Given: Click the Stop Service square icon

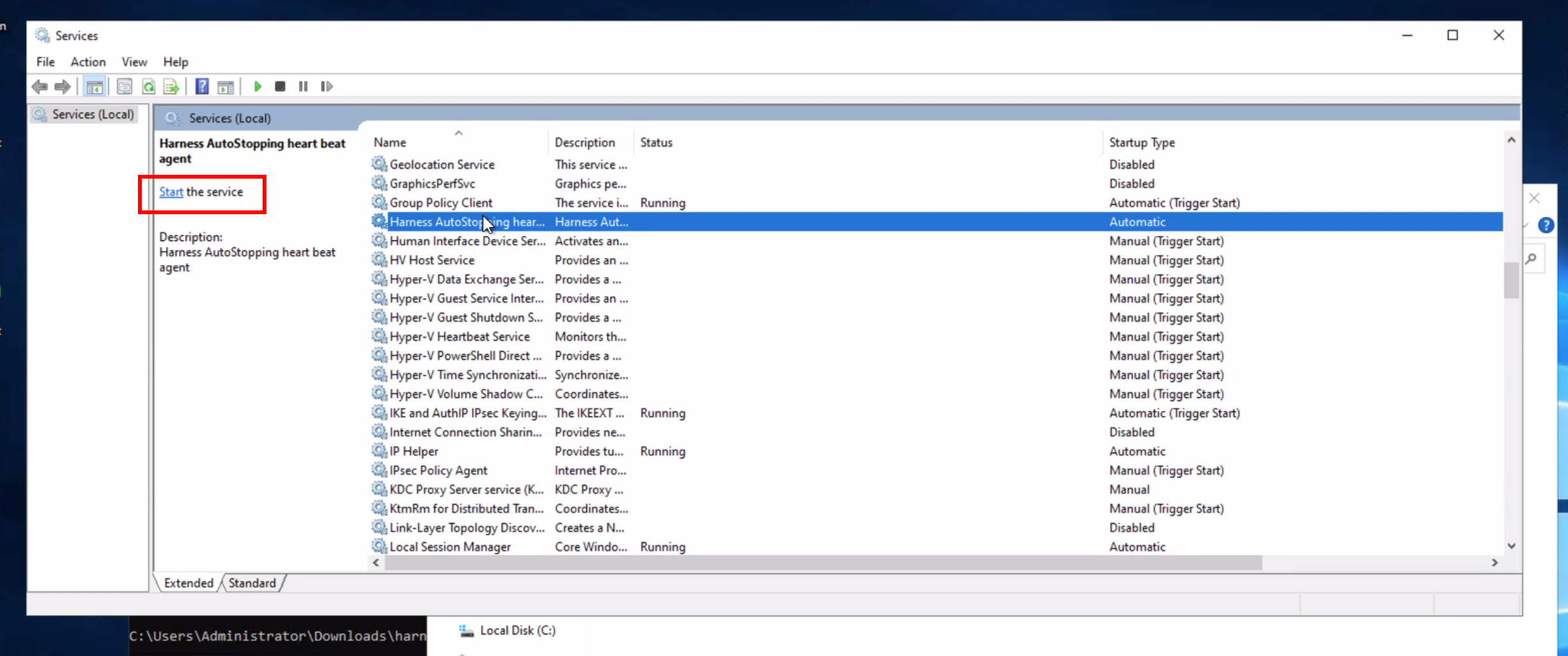Looking at the screenshot, I should coord(280,86).
